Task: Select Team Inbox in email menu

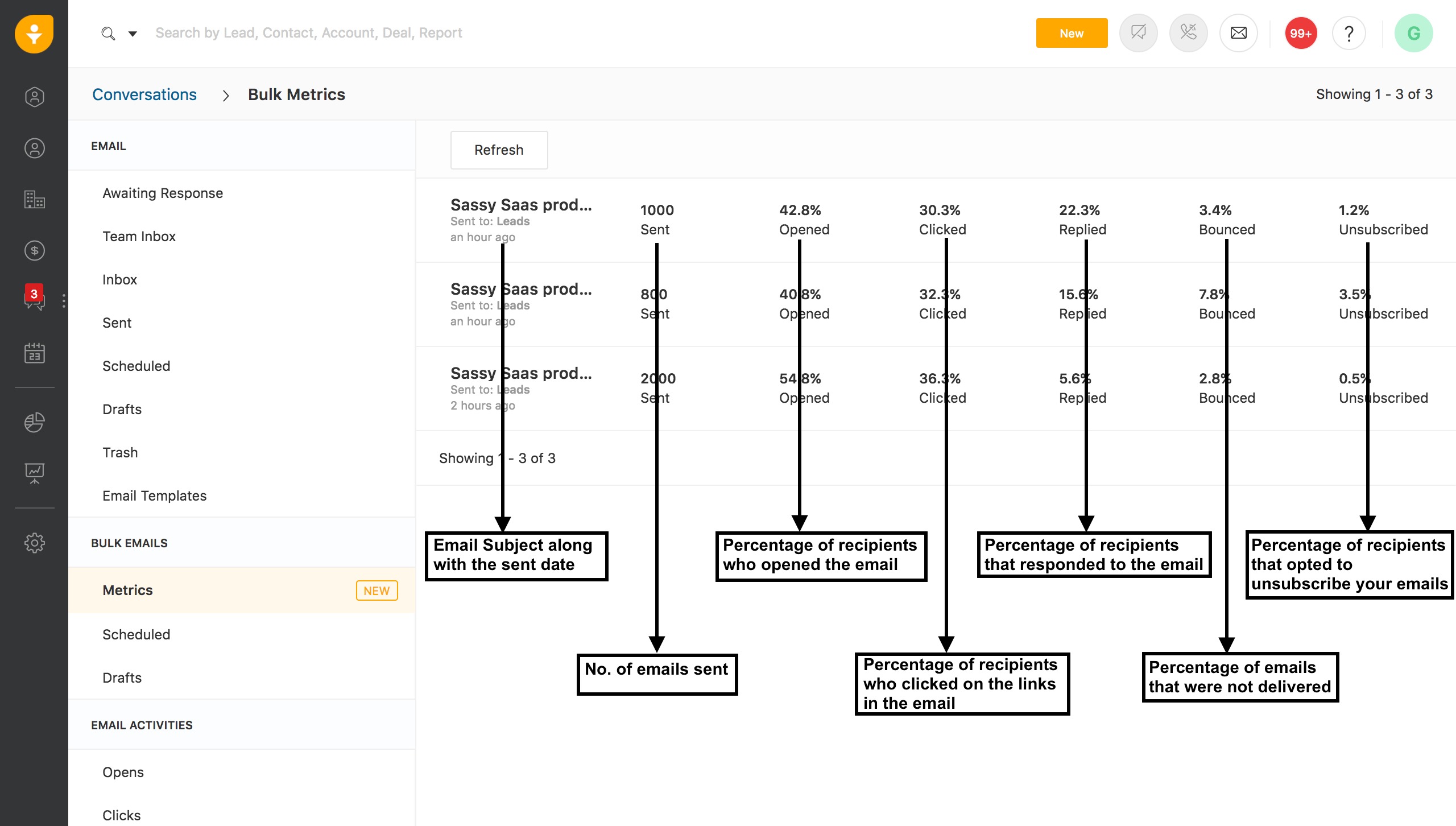Action: coord(139,236)
